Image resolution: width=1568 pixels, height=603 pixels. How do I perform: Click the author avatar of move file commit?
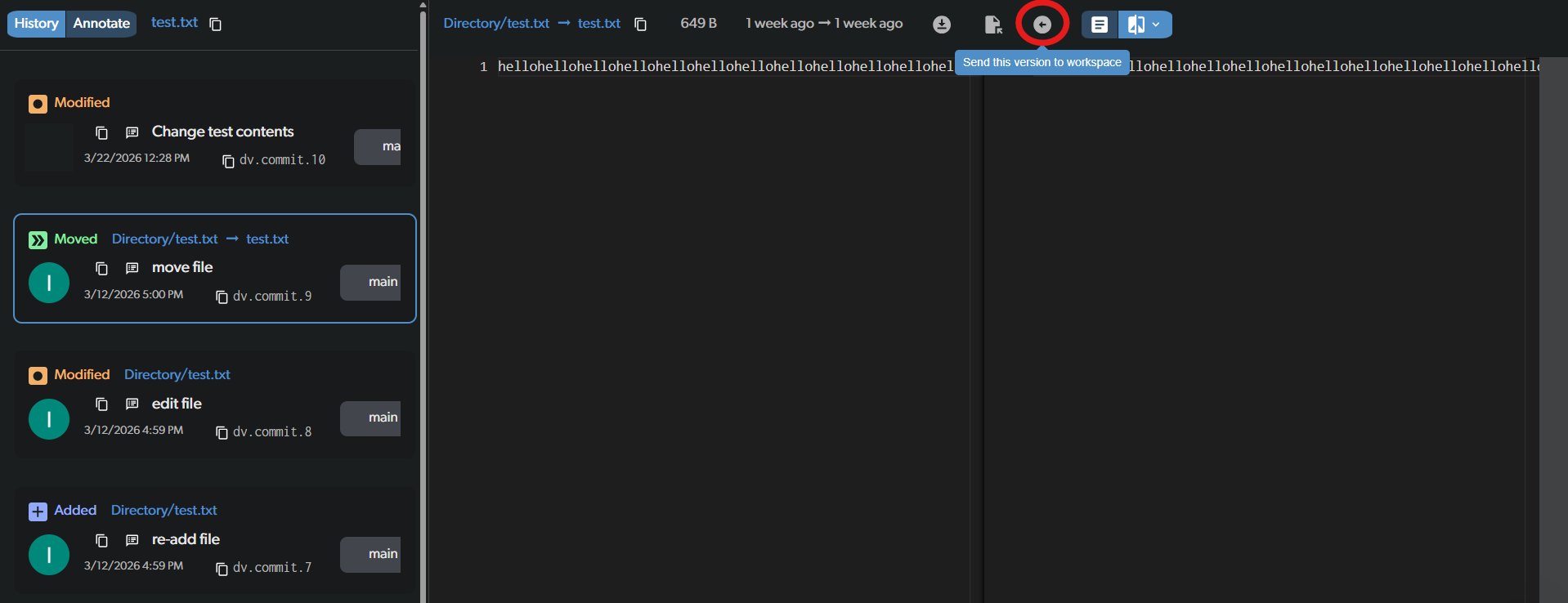(x=49, y=283)
